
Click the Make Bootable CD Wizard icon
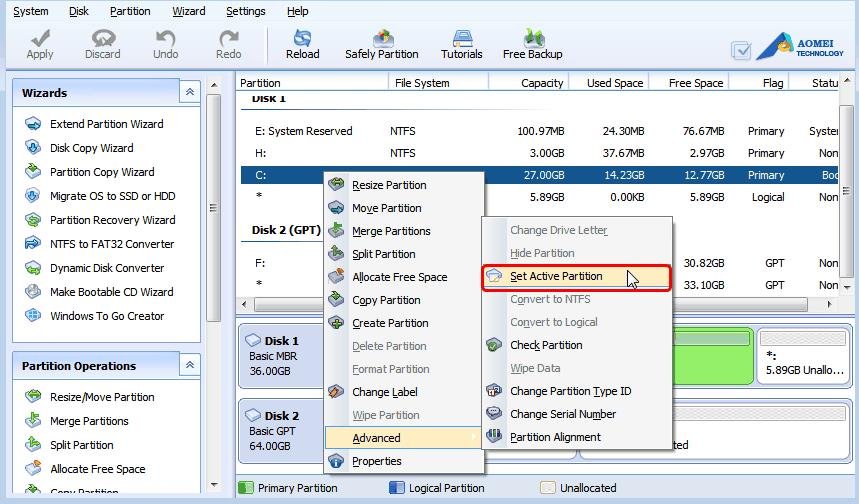33,291
